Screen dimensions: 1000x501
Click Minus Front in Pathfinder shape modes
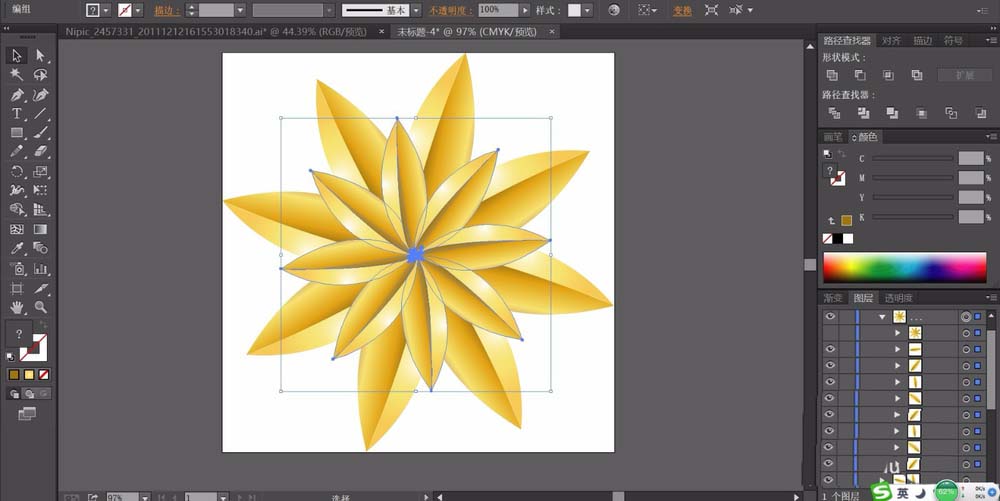click(860, 75)
